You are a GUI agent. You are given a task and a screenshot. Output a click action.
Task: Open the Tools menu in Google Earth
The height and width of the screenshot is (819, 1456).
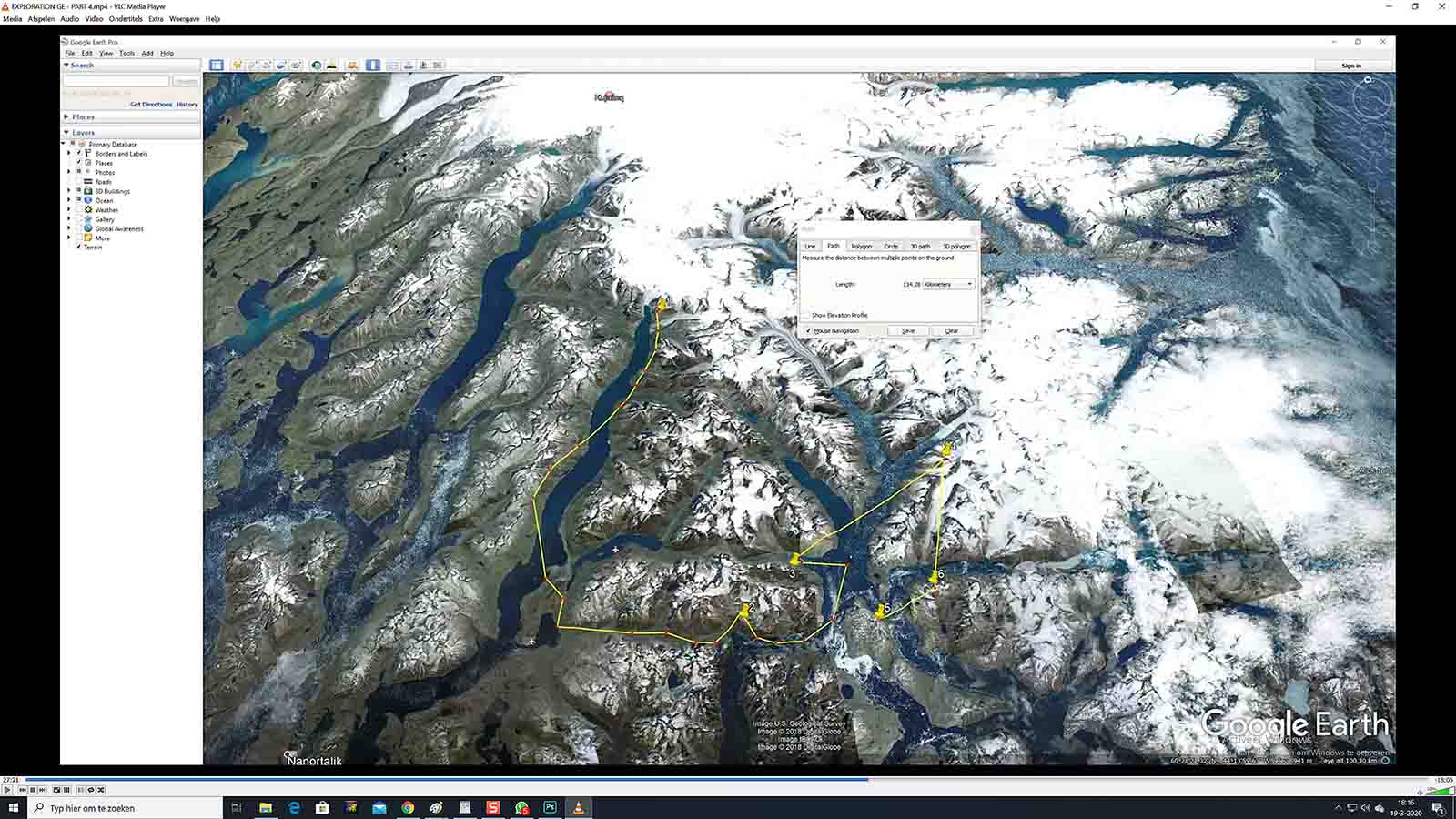click(126, 53)
